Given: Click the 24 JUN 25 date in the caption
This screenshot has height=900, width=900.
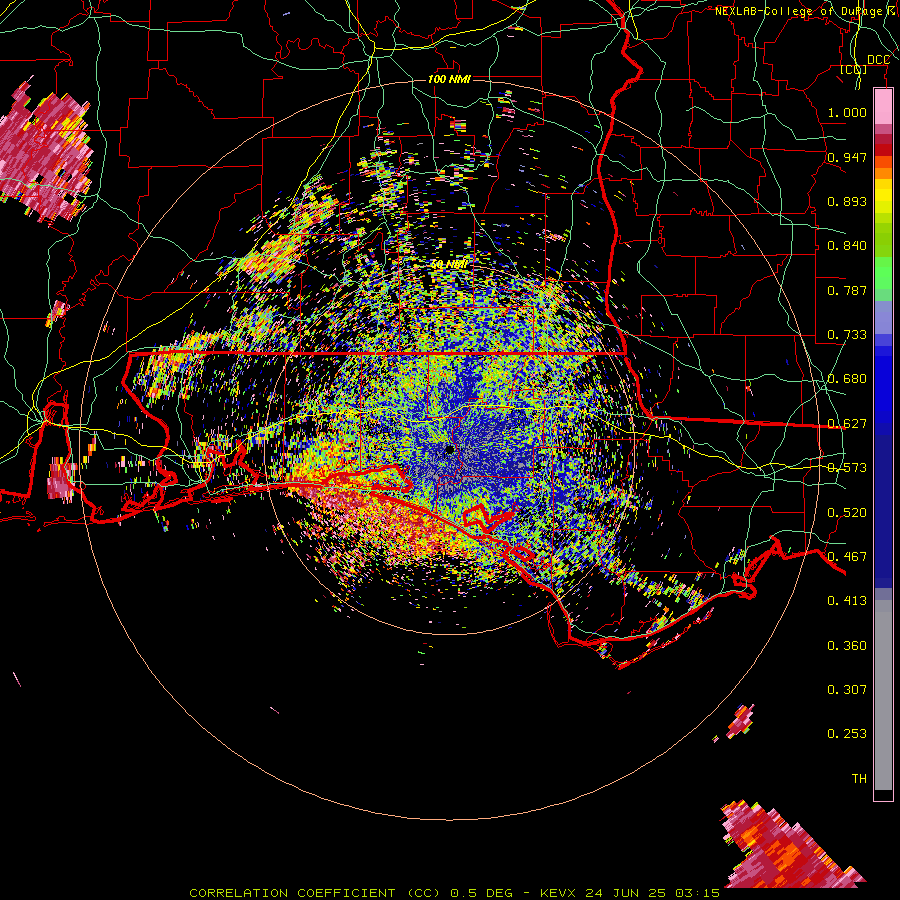Looking at the screenshot, I should pos(625,893).
